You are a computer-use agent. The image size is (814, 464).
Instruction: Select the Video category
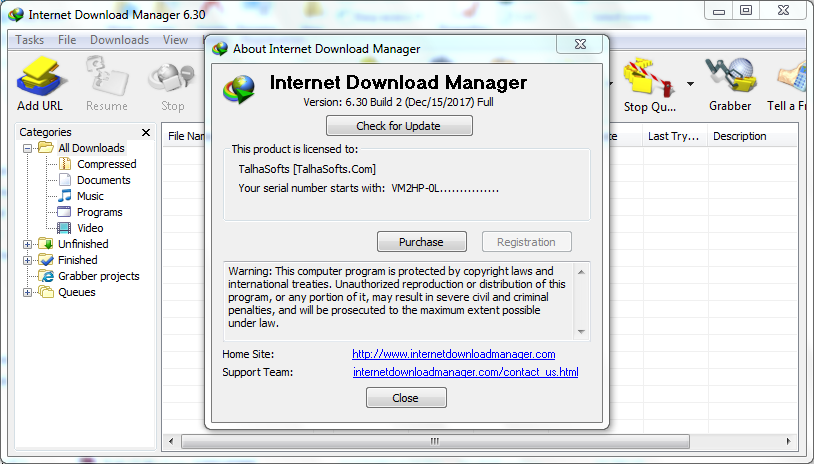pos(90,228)
